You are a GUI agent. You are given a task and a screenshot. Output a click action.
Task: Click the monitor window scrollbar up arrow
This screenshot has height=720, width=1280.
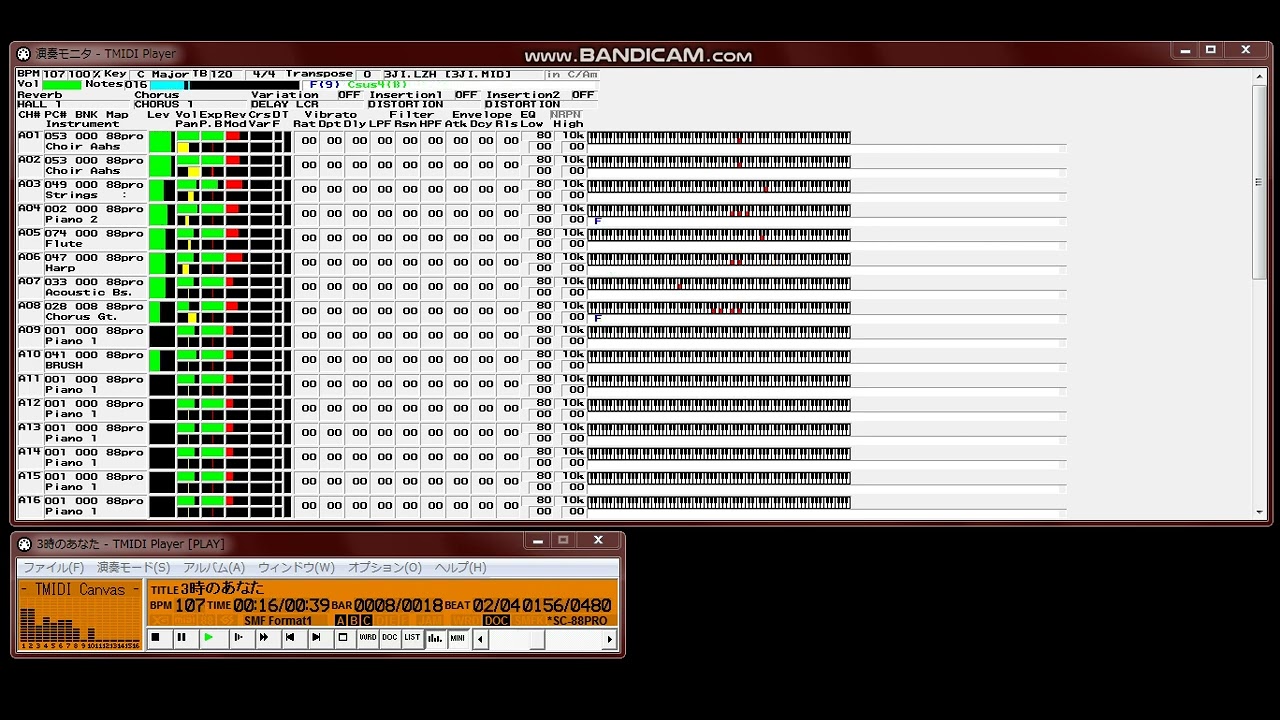click(1259, 74)
